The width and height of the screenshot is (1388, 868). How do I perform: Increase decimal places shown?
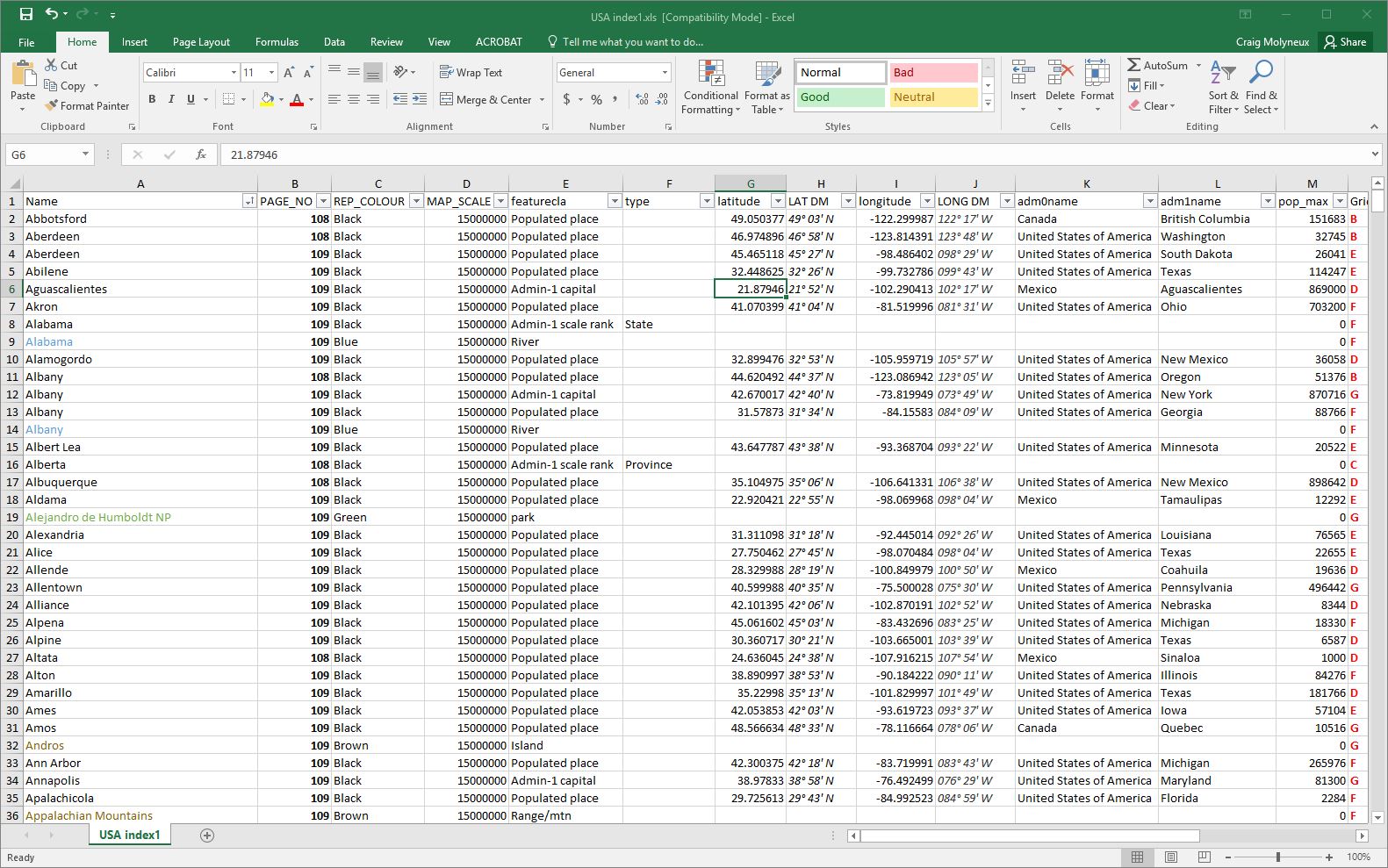(x=642, y=99)
